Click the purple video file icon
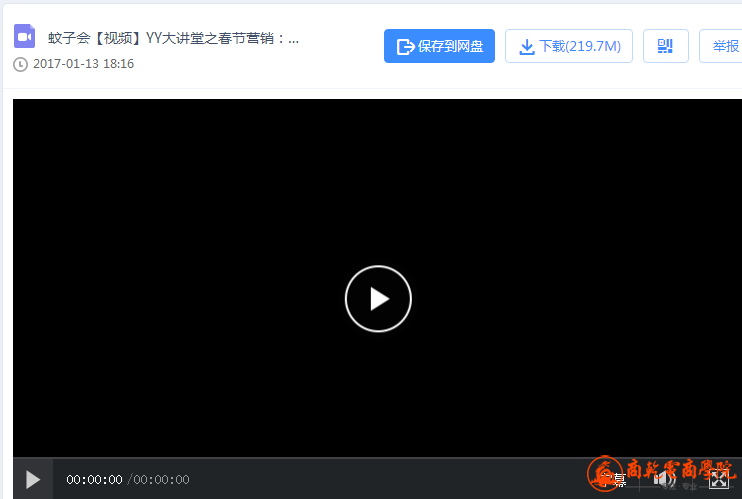 coord(24,36)
